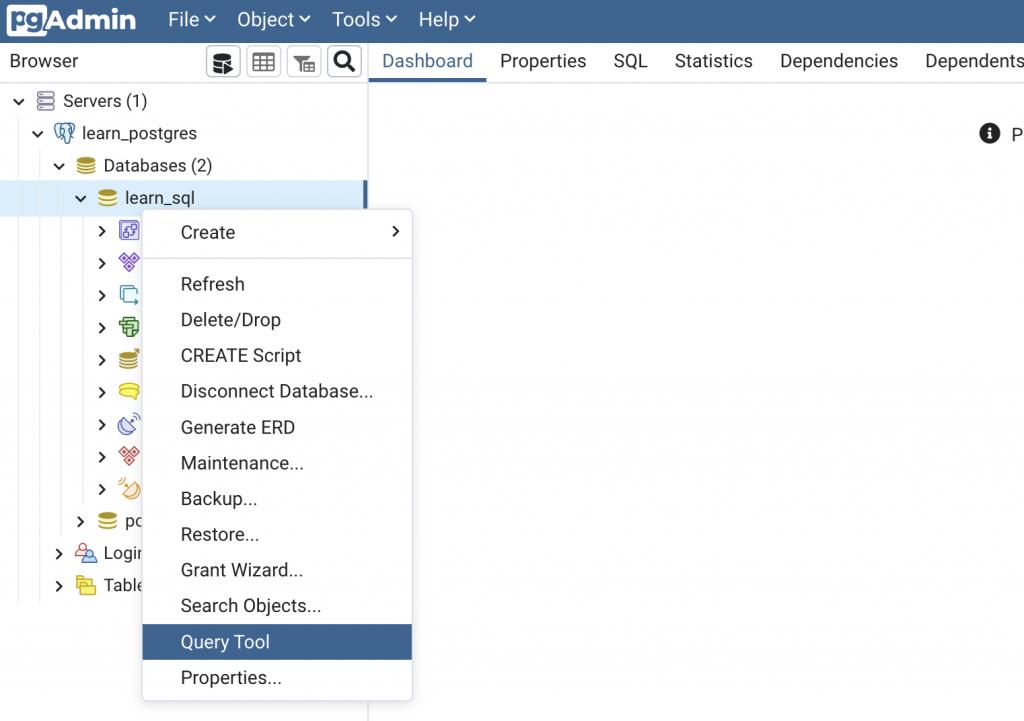The height and width of the screenshot is (721, 1024).
Task: Select the teal Event Triggers icon
Action: tap(129, 295)
